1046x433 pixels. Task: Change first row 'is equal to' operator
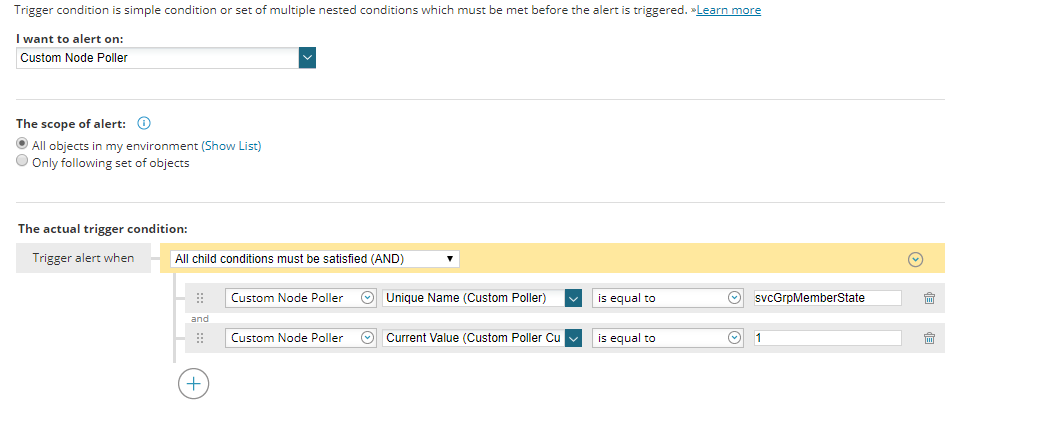tap(668, 298)
